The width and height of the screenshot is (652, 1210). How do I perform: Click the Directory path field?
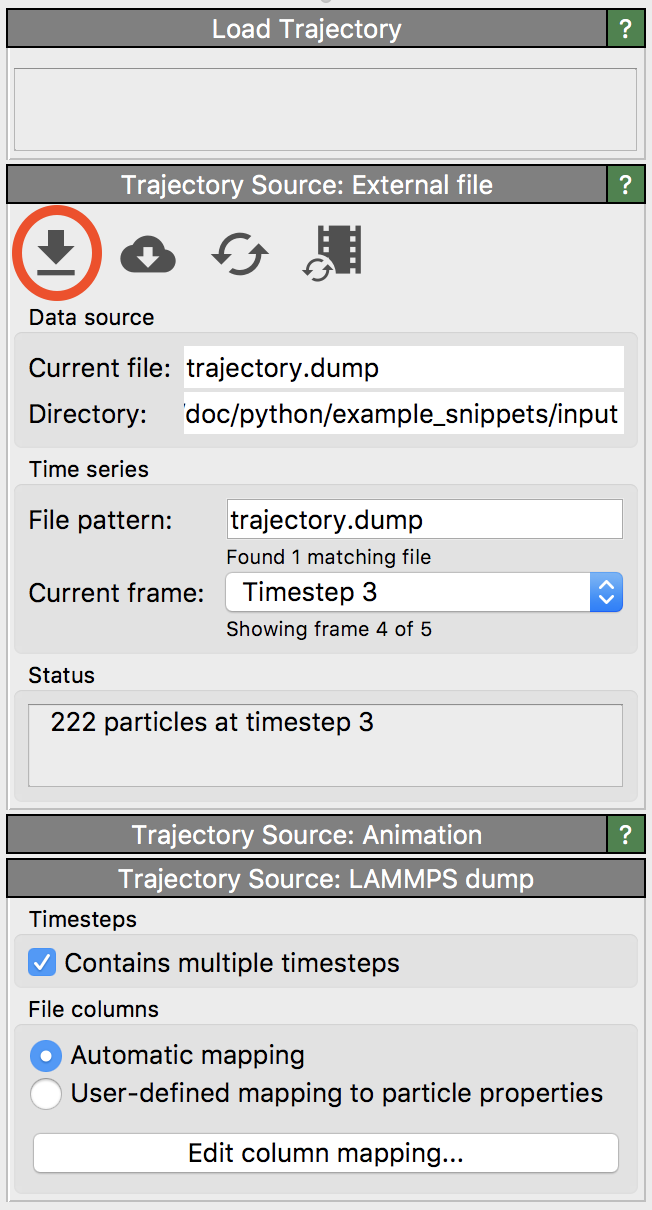pos(403,414)
